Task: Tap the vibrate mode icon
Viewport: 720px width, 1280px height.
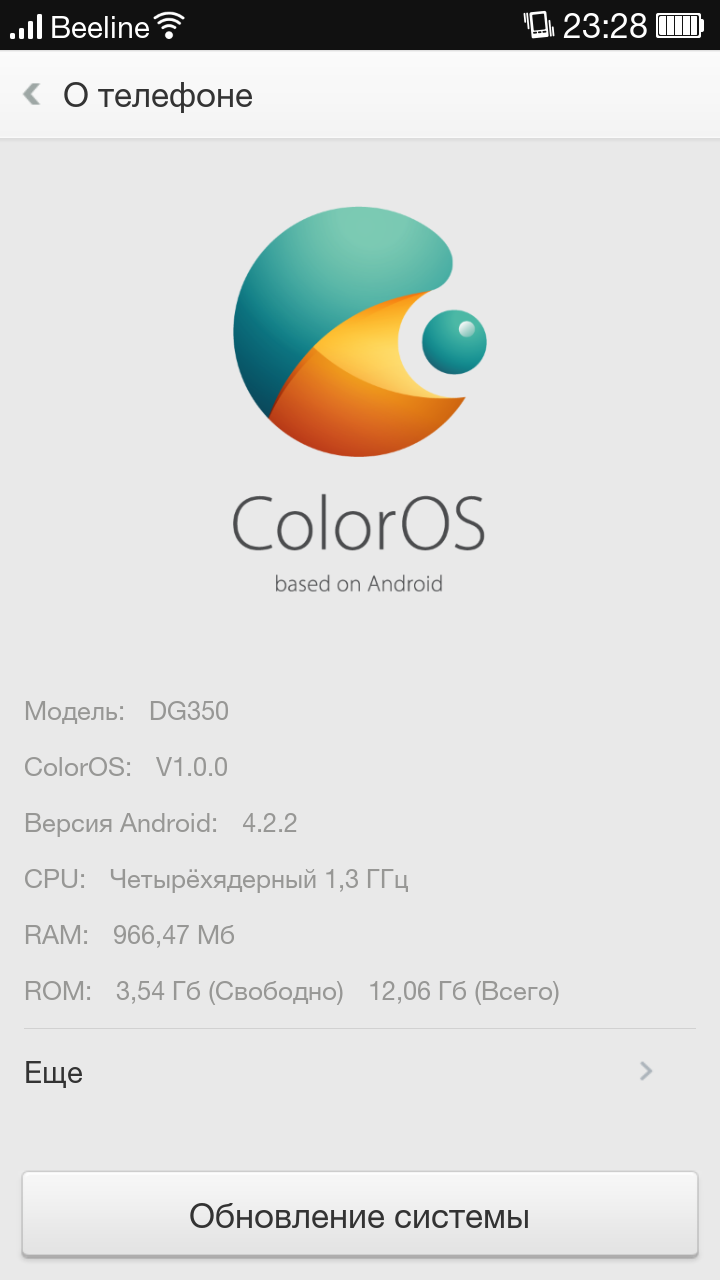Action: coord(538,25)
